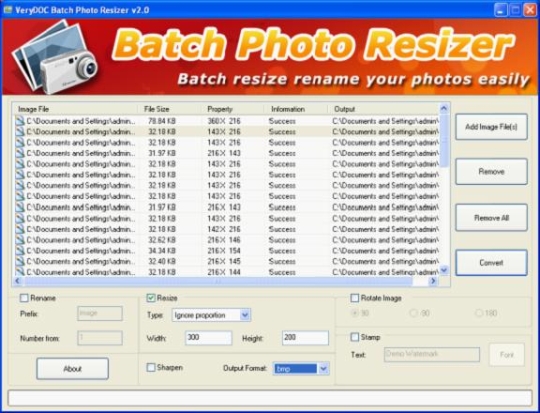
Task: Select the "216× 146" property cell
Action: (x=224, y=240)
